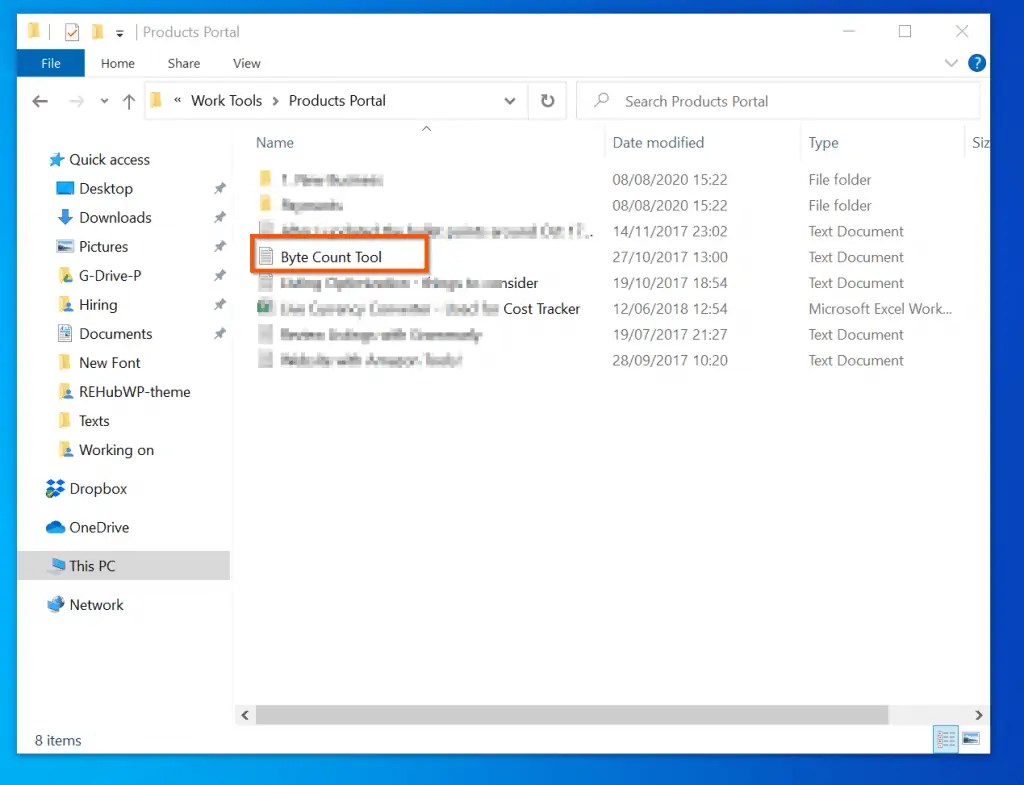Toggle Details view in the status bar

point(945,739)
